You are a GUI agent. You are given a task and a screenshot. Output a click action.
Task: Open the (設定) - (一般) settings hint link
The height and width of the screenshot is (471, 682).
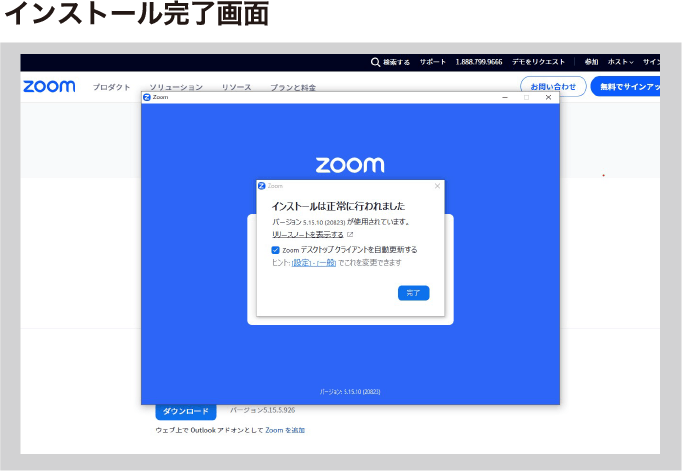[313, 262]
